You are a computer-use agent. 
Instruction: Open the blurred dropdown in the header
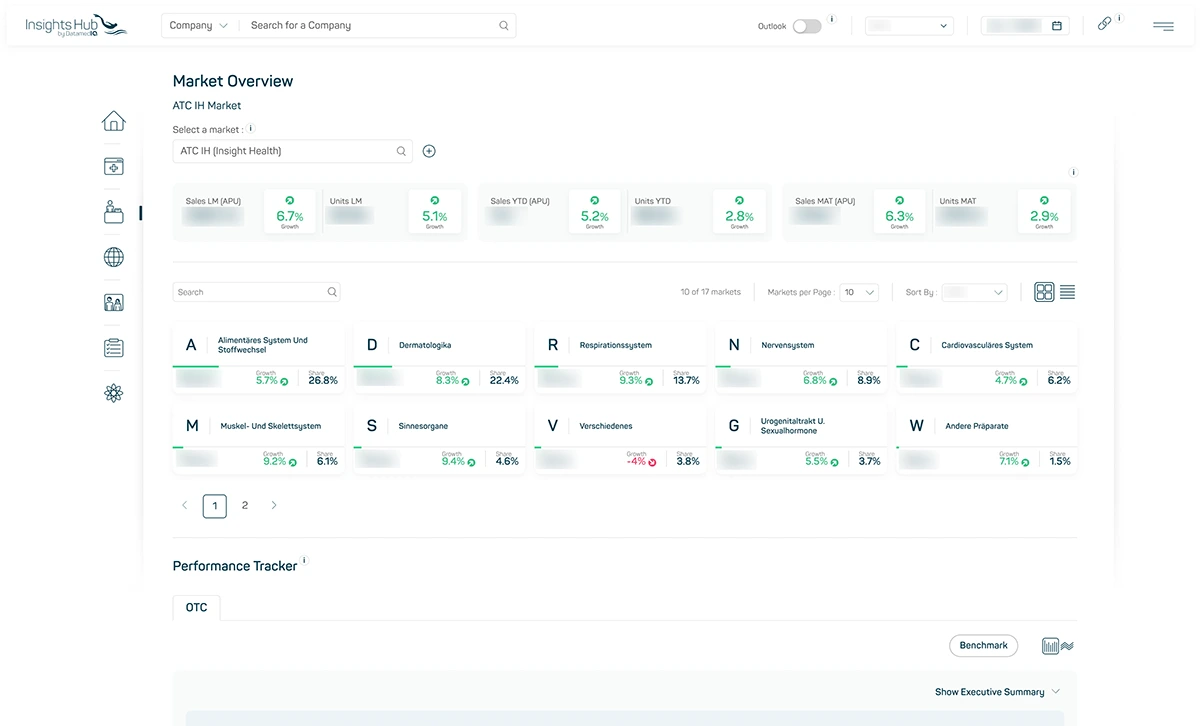pos(909,26)
